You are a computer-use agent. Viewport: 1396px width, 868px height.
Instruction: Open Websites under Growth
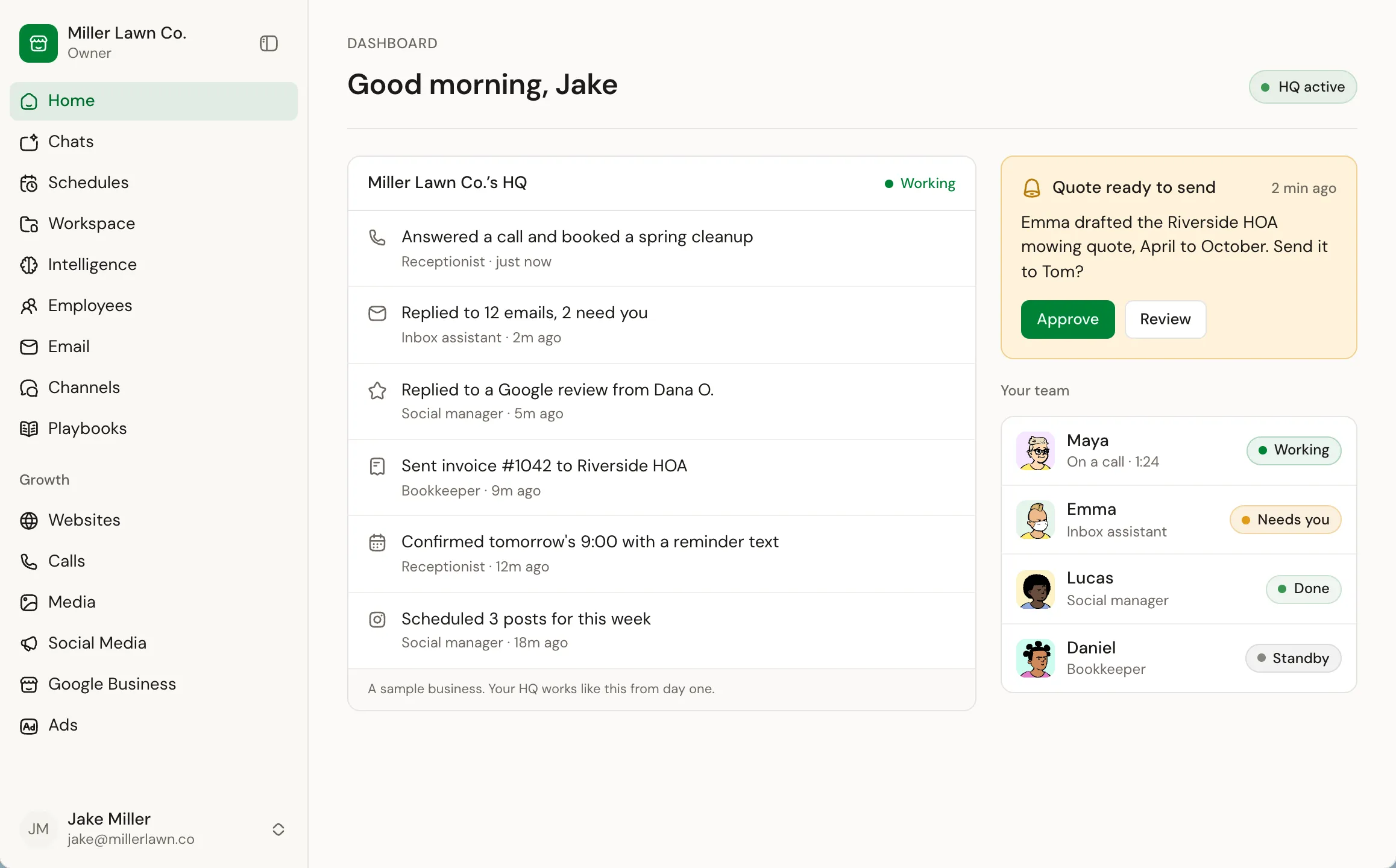pyautogui.click(x=154, y=520)
